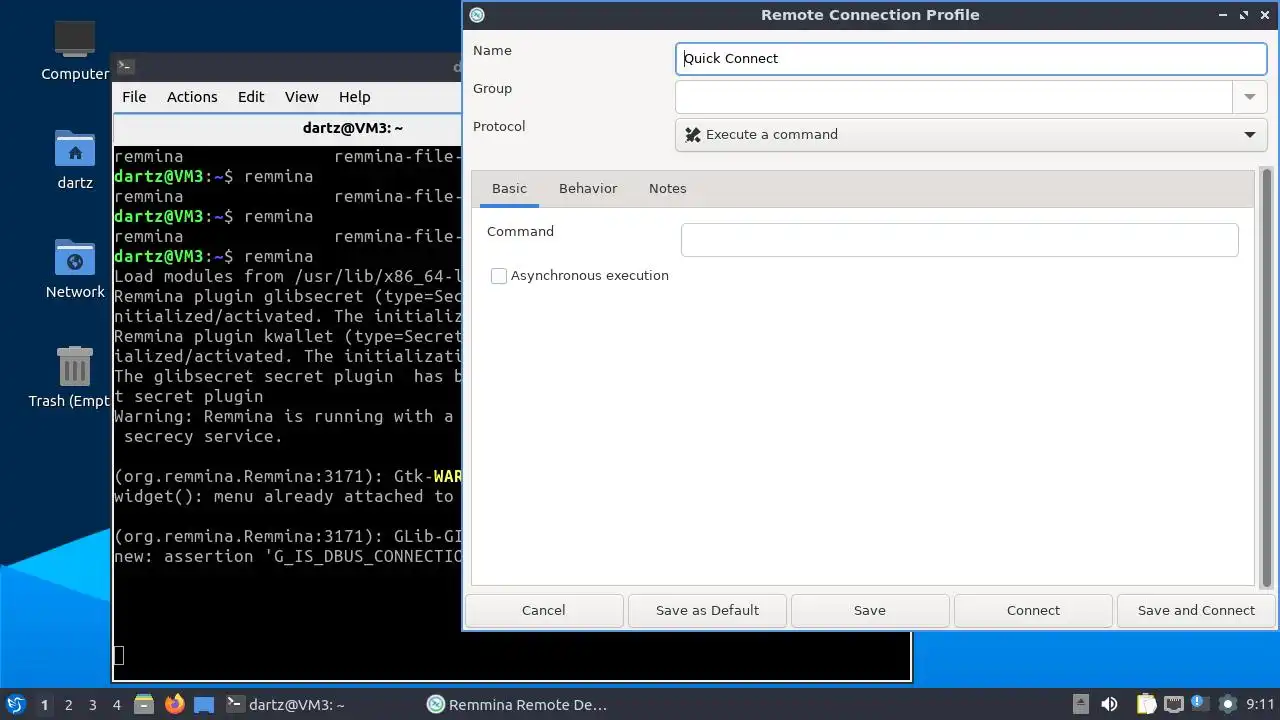Click the dialog's vertical scrollbar
Screen dimensions: 1280x720
[1268, 378]
